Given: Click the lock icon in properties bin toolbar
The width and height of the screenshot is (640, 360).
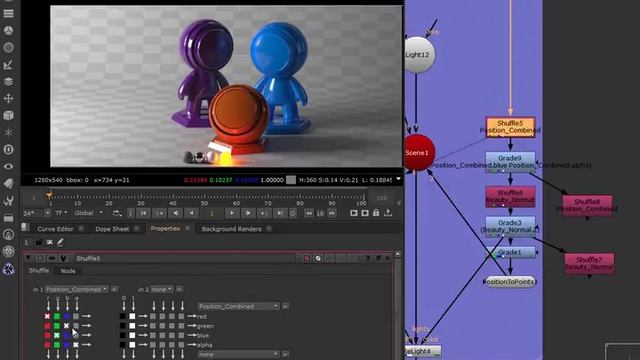Looking at the screenshot, I should tap(39, 242).
